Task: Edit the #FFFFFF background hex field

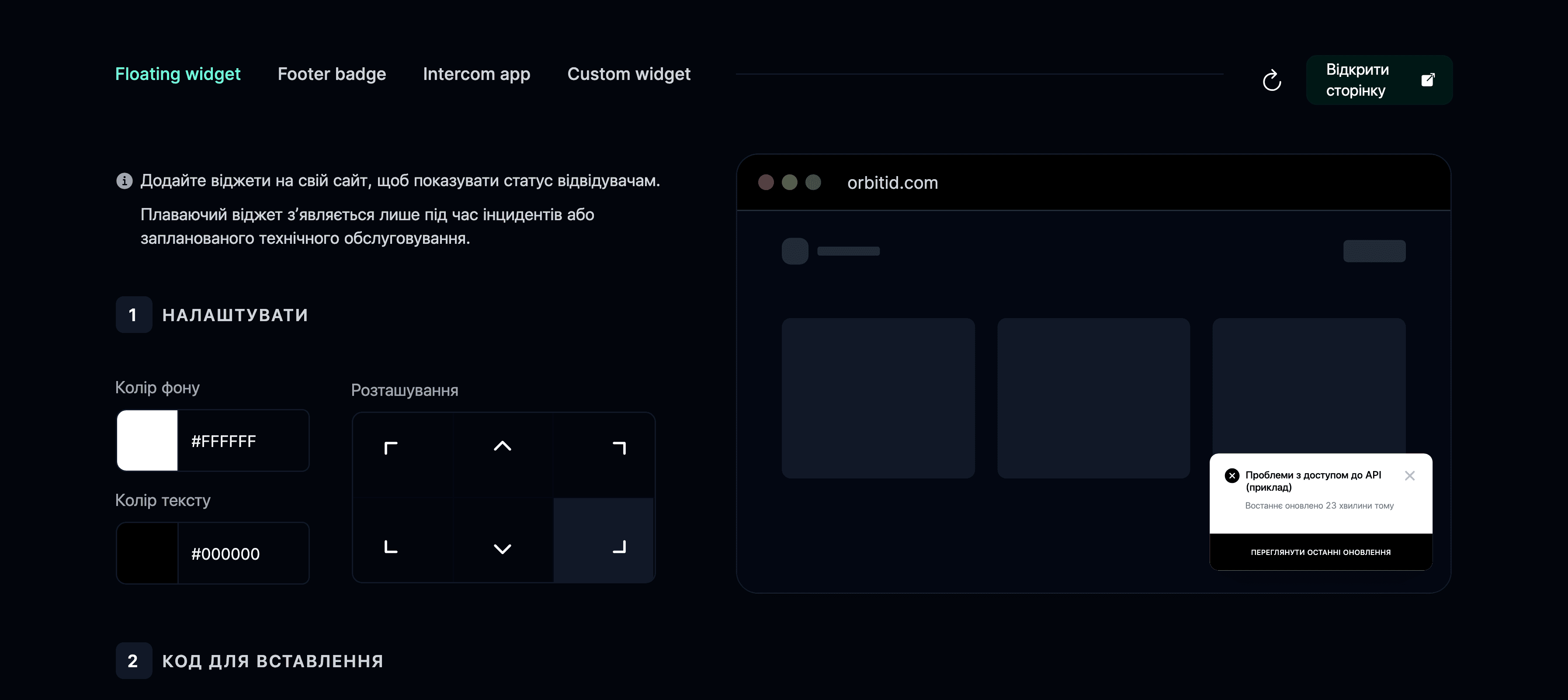Action: coord(243,441)
